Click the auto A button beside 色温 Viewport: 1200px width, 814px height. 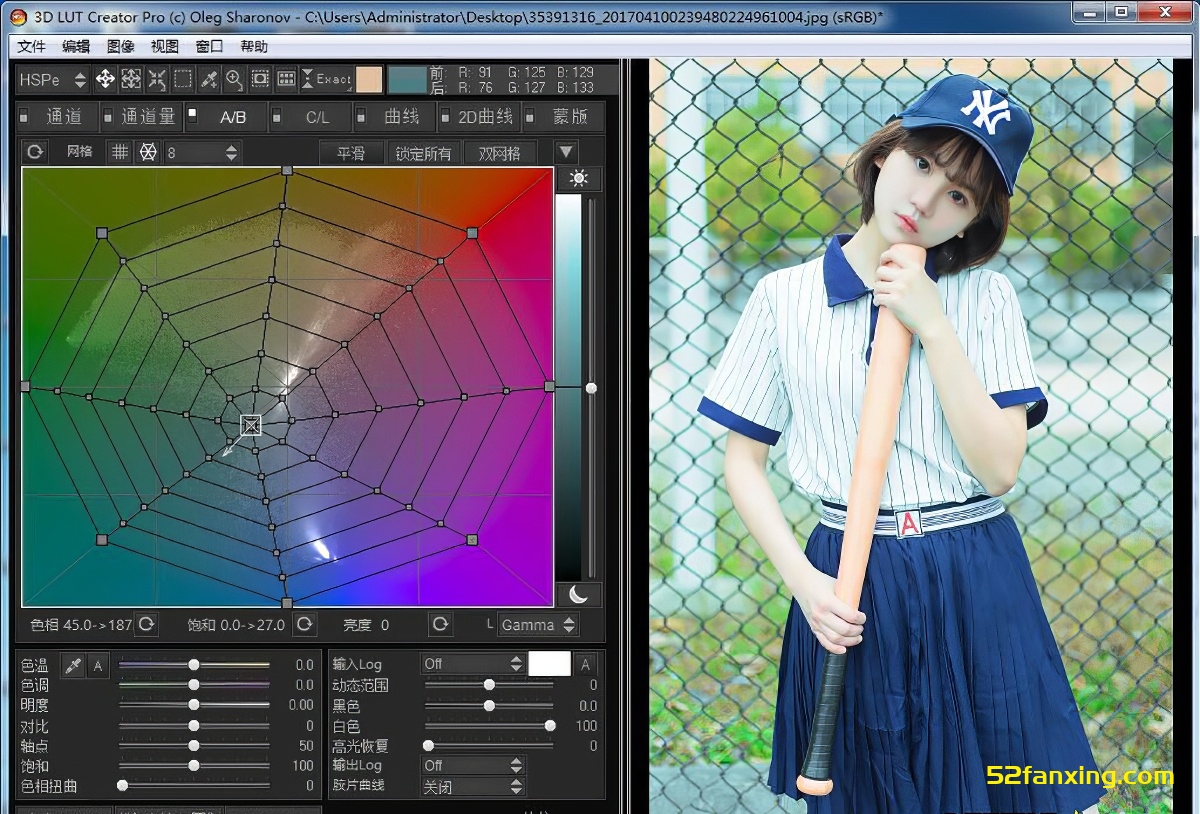(x=98, y=664)
